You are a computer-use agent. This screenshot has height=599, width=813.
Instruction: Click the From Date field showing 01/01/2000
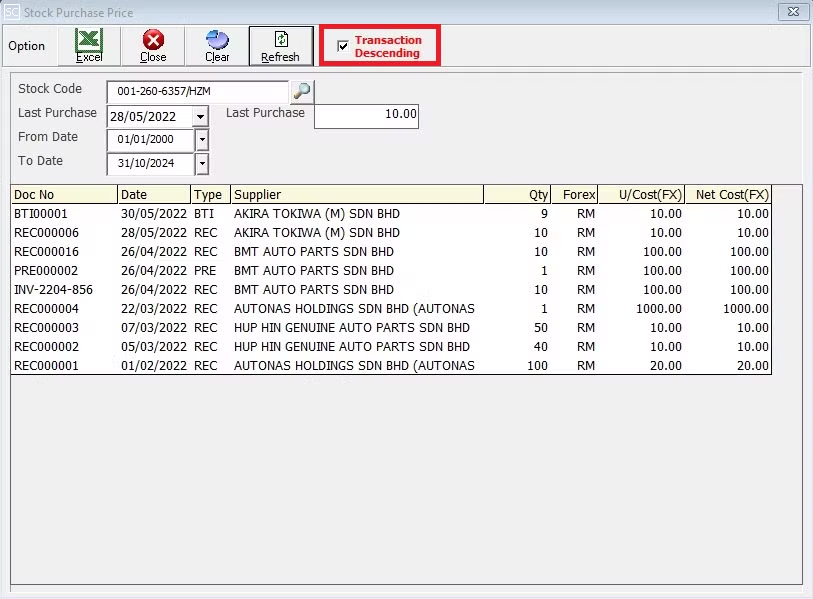click(x=151, y=140)
